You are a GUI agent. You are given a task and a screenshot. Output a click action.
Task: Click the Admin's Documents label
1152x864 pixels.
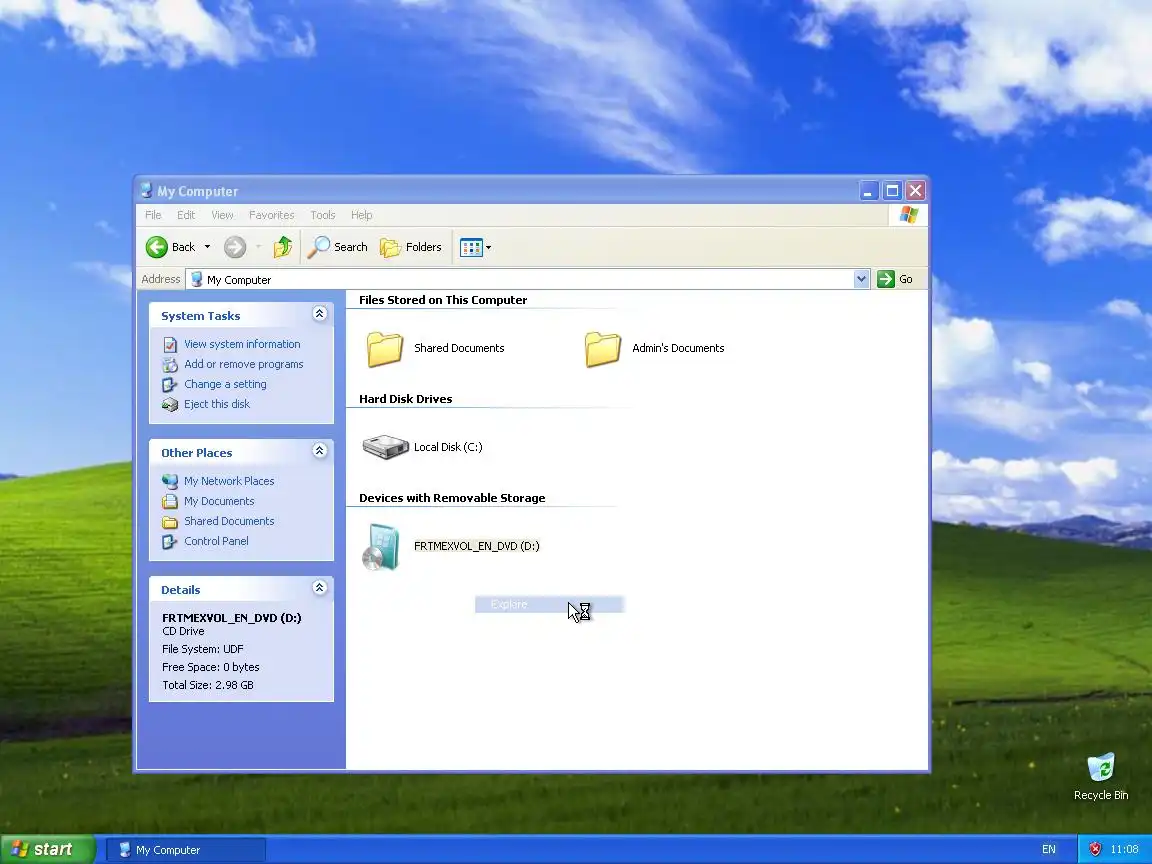coord(678,348)
